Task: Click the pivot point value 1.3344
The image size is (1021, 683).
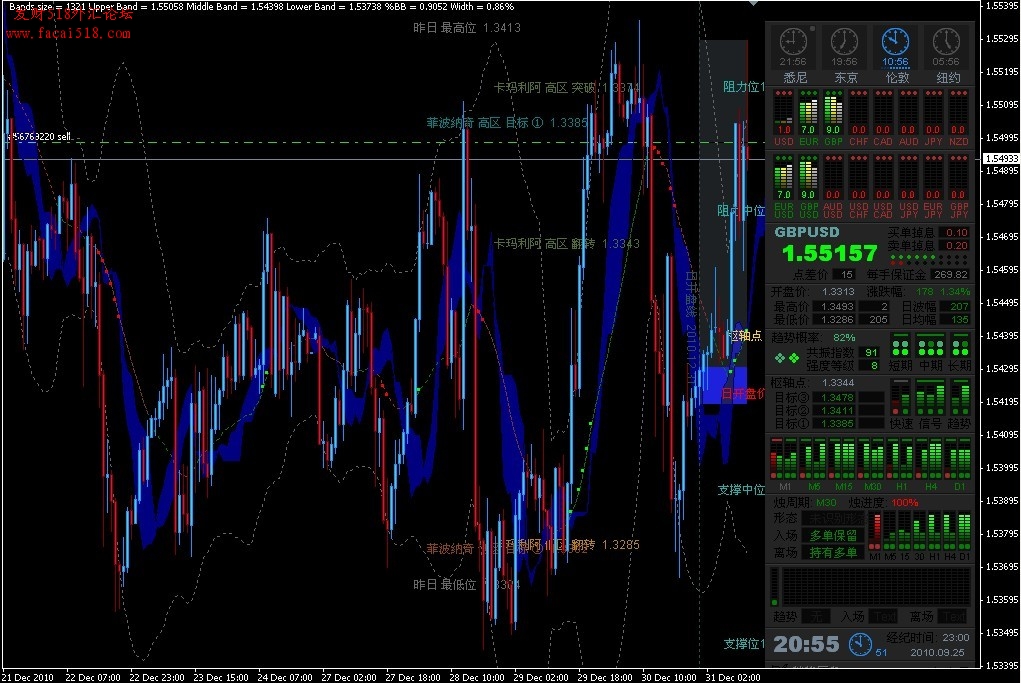Action: click(x=837, y=383)
